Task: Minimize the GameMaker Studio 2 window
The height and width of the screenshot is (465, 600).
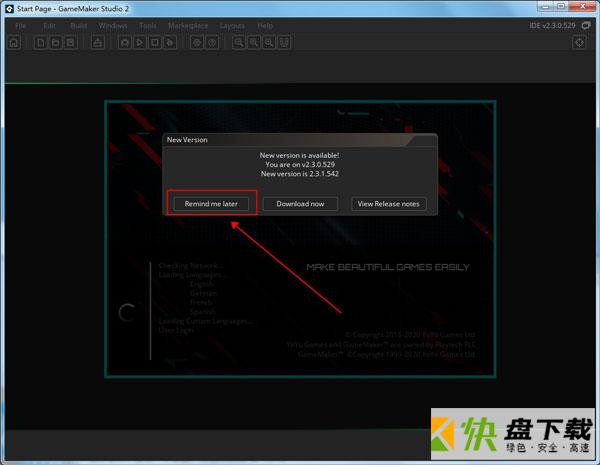Action: 545,6
